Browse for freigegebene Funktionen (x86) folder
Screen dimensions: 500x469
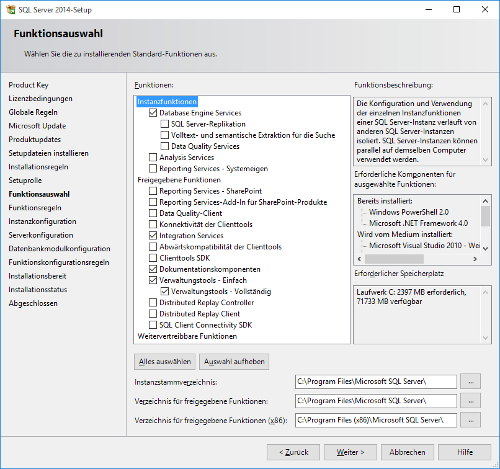[470, 420]
